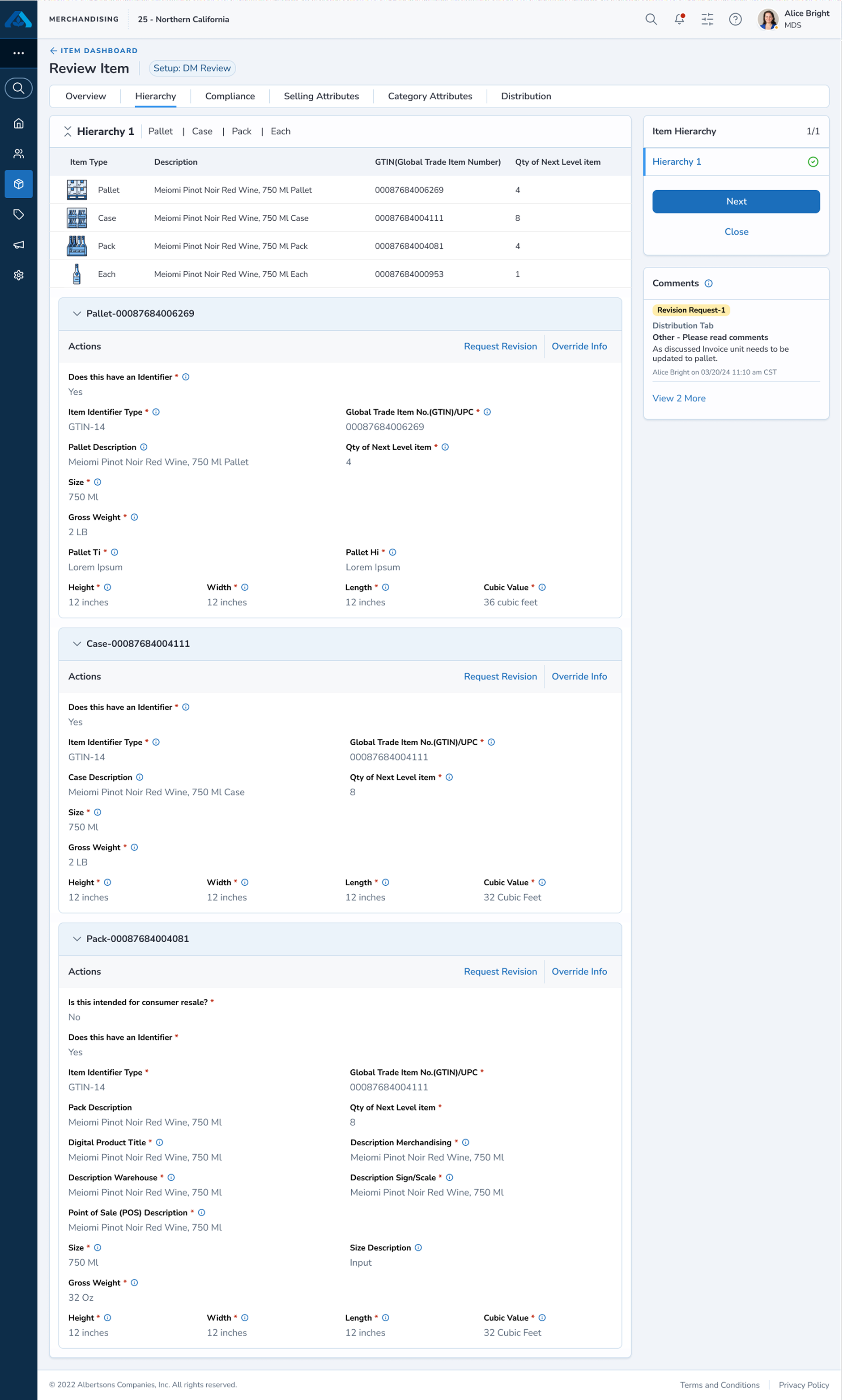The width and height of the screenshot is (843, 1400).
Task: Request Revision for the Pack section
Action: pyautogui.click(x=500, y=972)
